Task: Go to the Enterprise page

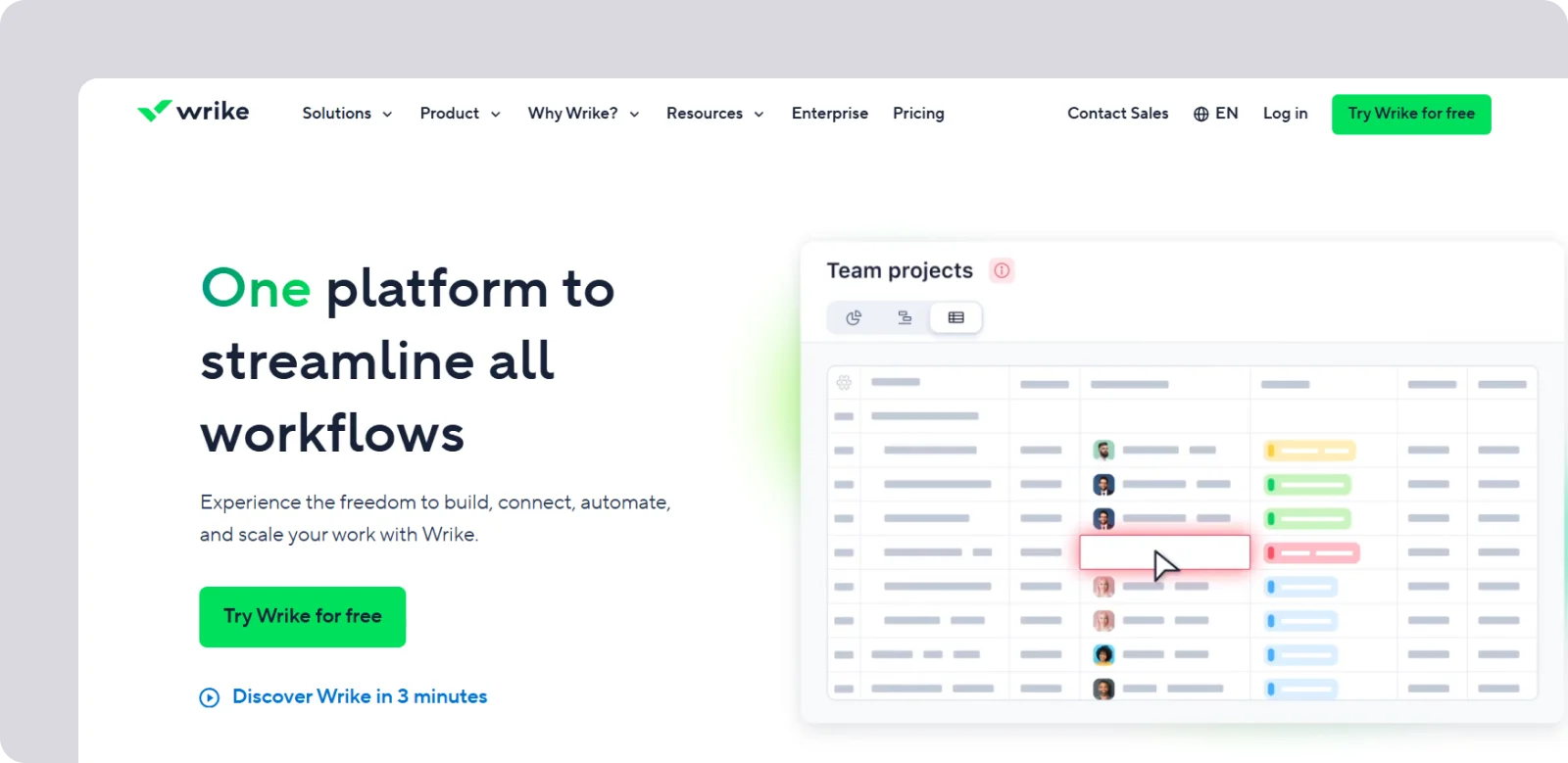Action: coord(830,114)
